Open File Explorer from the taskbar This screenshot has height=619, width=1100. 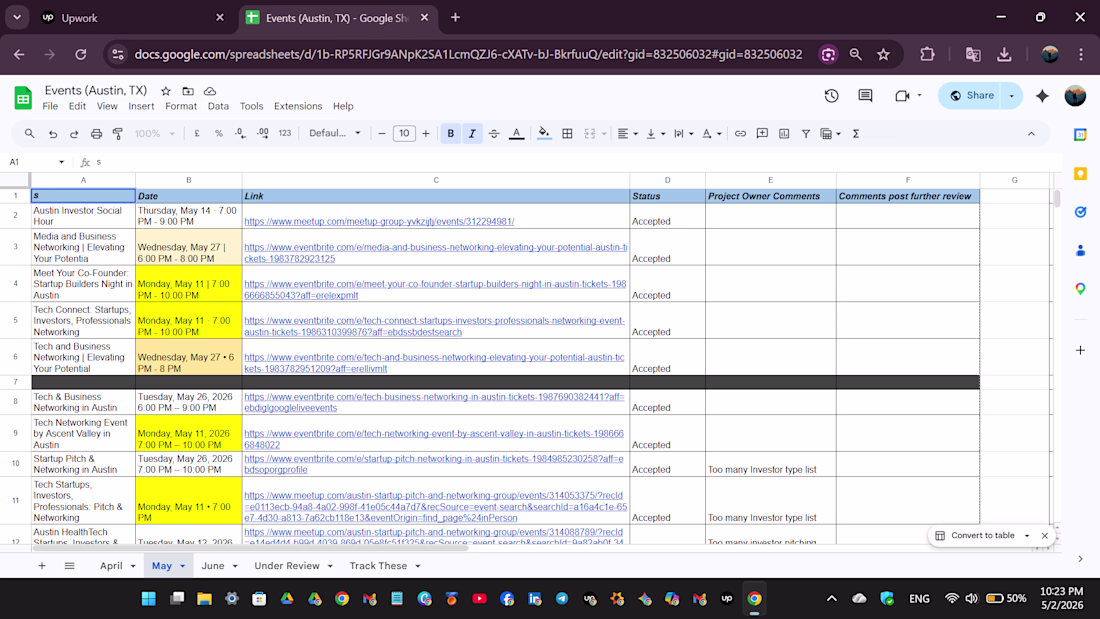(204, 599)
